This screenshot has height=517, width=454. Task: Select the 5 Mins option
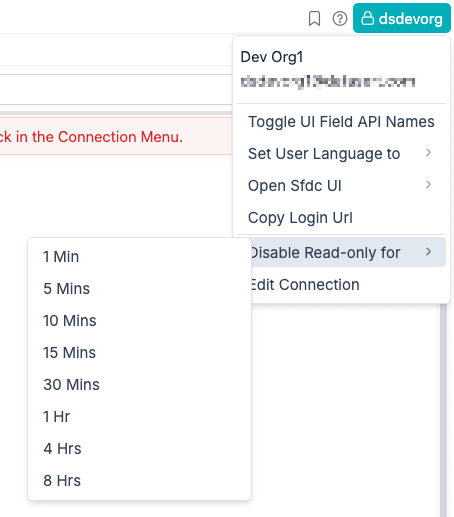(139, 289)
